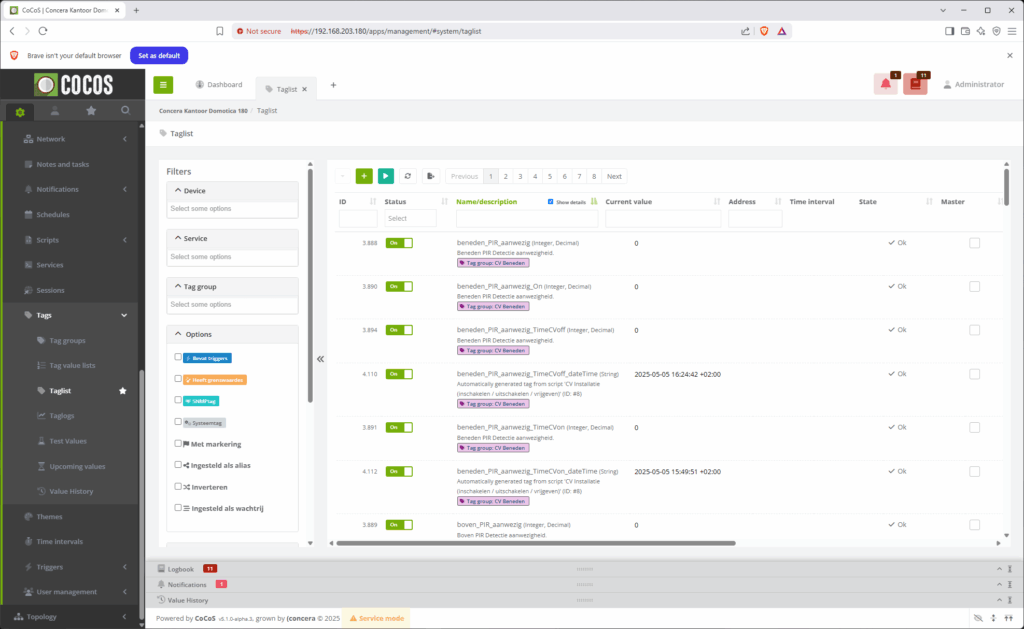
Task: Open the Status filter select dropdown
Action: (410, 218)
